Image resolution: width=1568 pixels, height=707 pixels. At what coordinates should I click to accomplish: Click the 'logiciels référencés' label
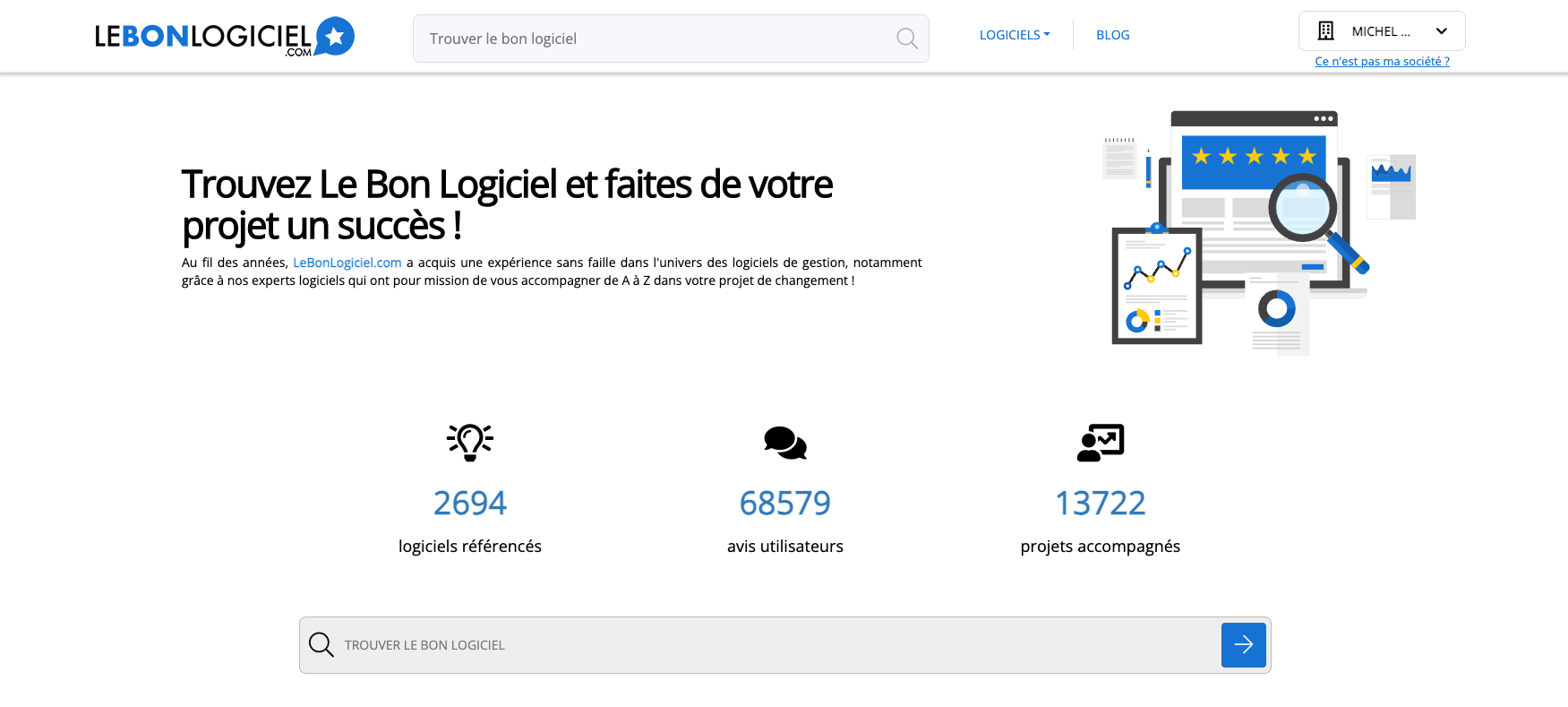tap(470, 547)
